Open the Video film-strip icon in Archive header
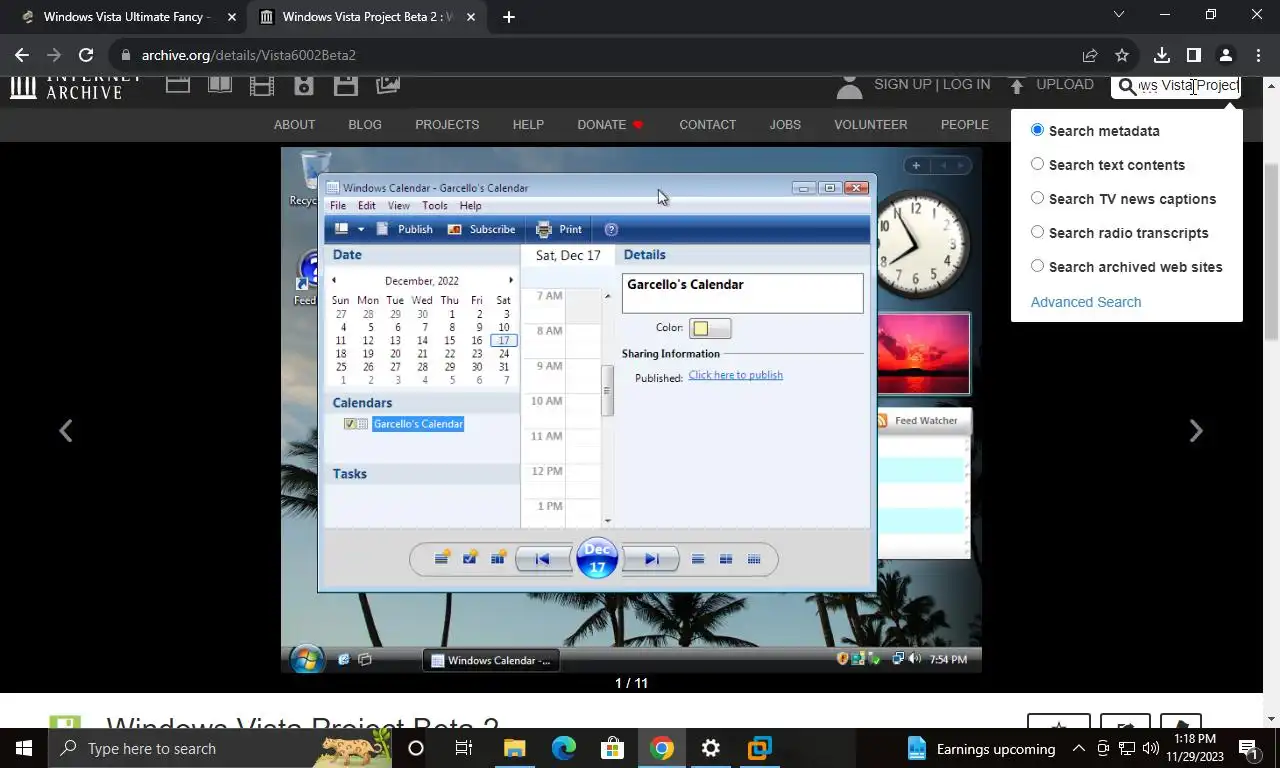The image size is (1280, 768). 262,85
